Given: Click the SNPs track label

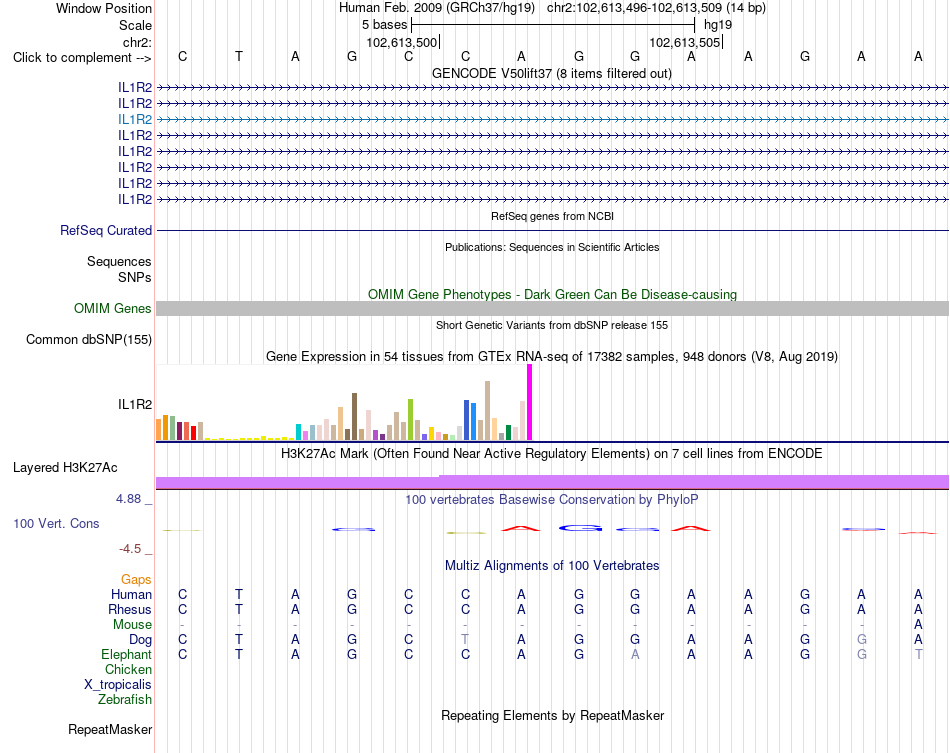Looking at the screenshot, I should coord(135,277).
